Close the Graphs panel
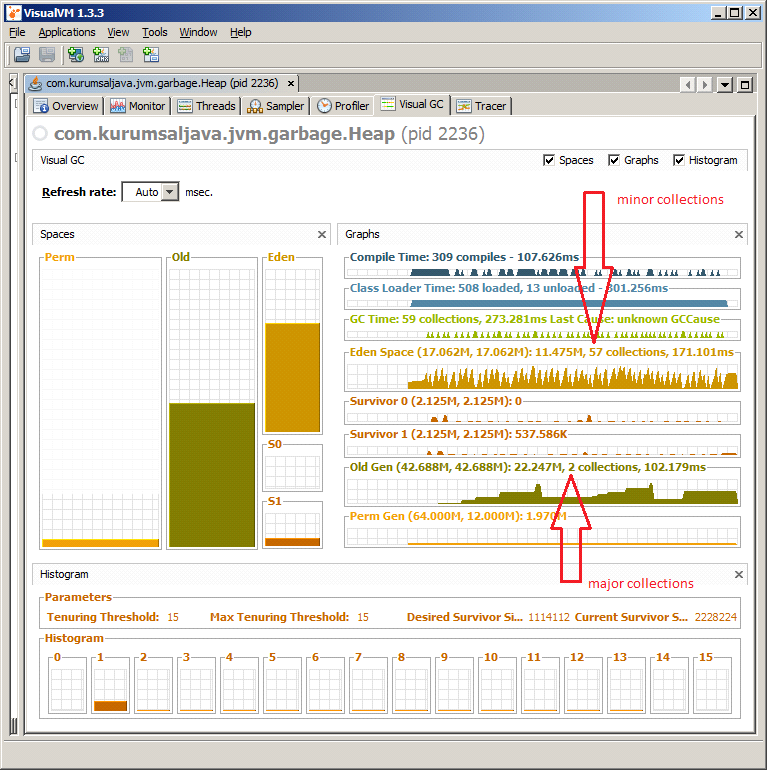Screen dimensions: 767x770 click(x=739, y=234)
